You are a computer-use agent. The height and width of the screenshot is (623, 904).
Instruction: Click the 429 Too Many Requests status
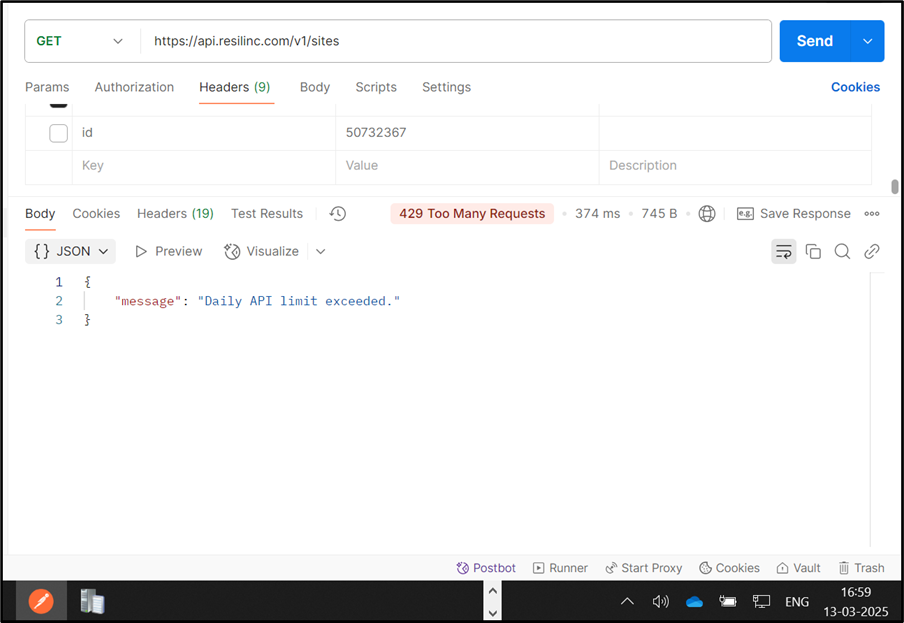click(x=472, y=214)
